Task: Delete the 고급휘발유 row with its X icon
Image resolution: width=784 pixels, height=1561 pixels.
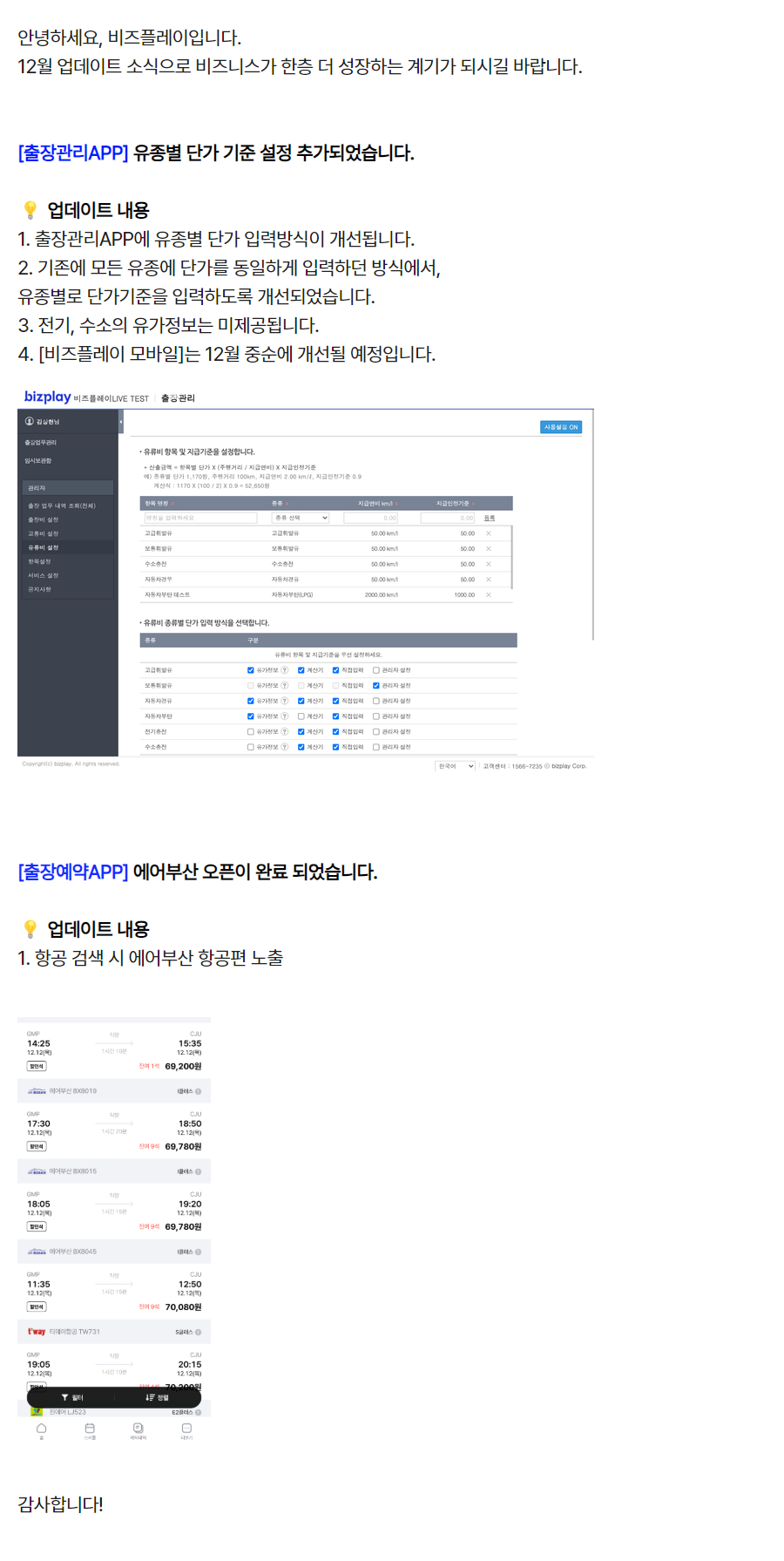Action: point(489,533)
